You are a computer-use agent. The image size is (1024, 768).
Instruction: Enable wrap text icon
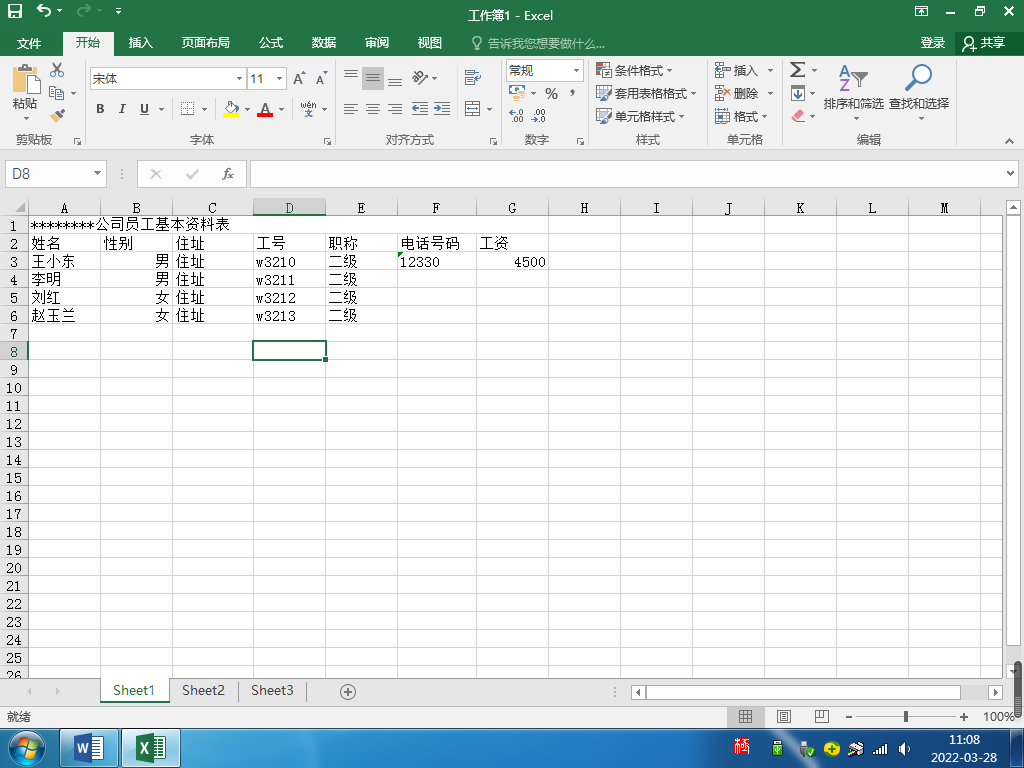[x=473, y=78]
